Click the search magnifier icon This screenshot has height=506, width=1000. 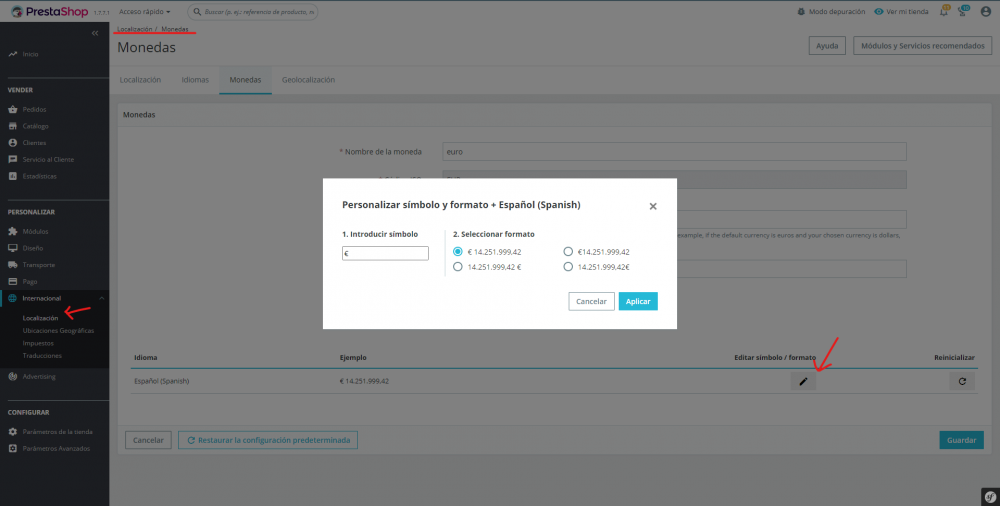[197, 12]
